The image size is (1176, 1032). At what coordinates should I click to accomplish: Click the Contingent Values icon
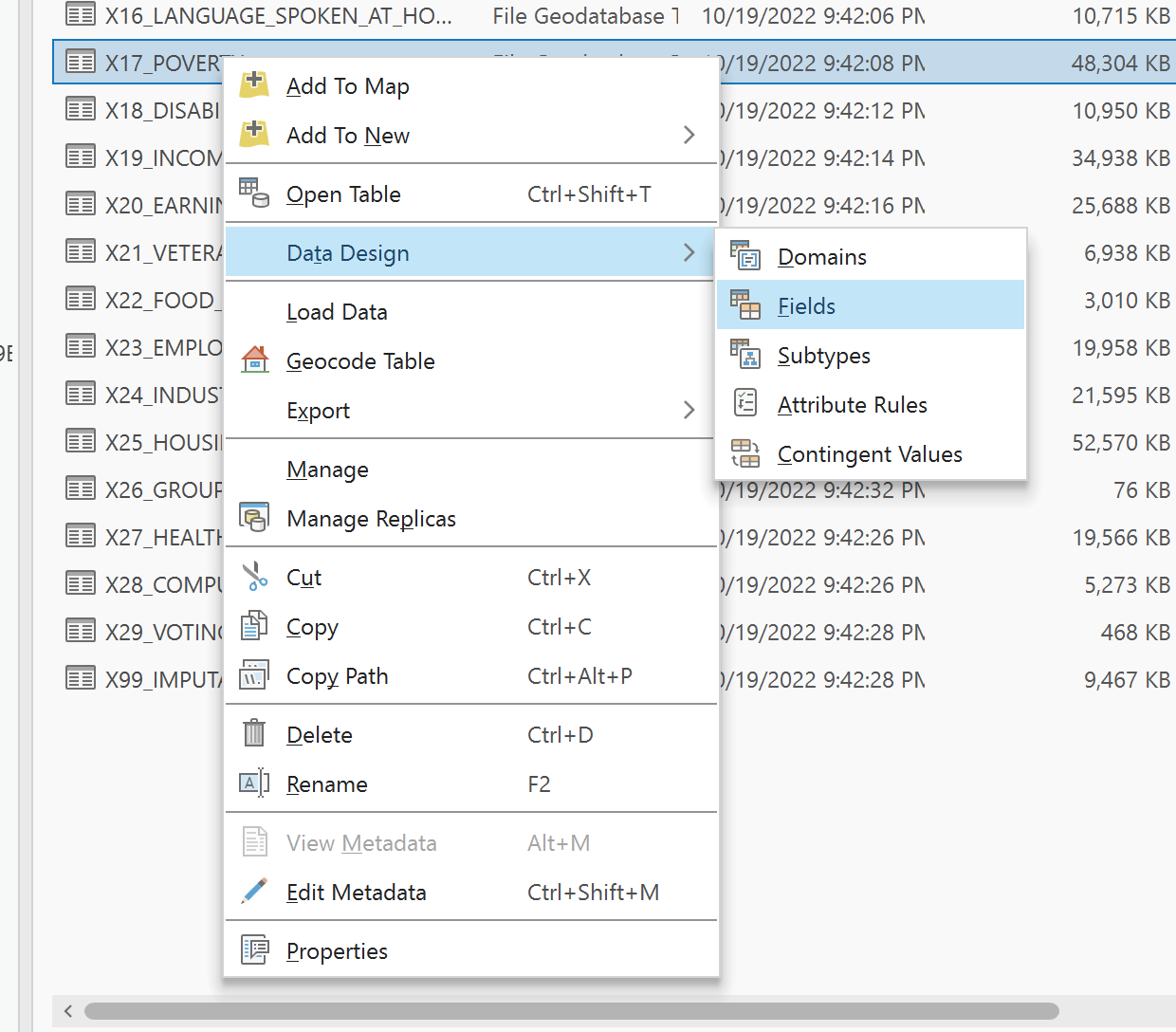tap(745, 453)
